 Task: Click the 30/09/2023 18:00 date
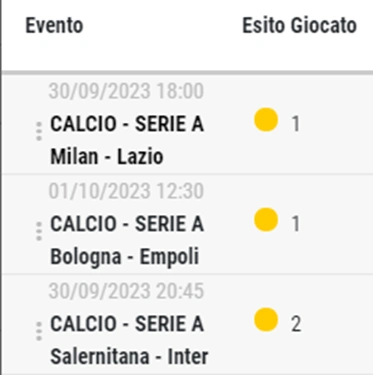click(126, 91)
